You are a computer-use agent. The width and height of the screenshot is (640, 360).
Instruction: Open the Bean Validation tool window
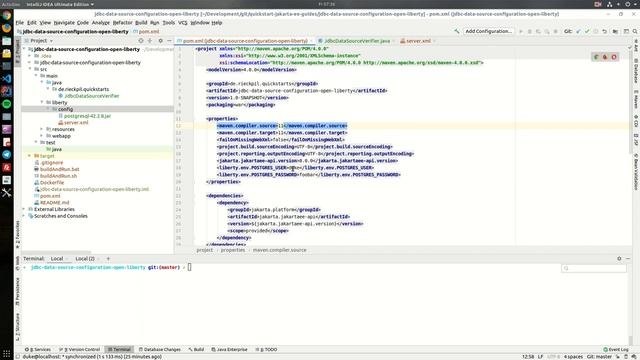point(636,172)
